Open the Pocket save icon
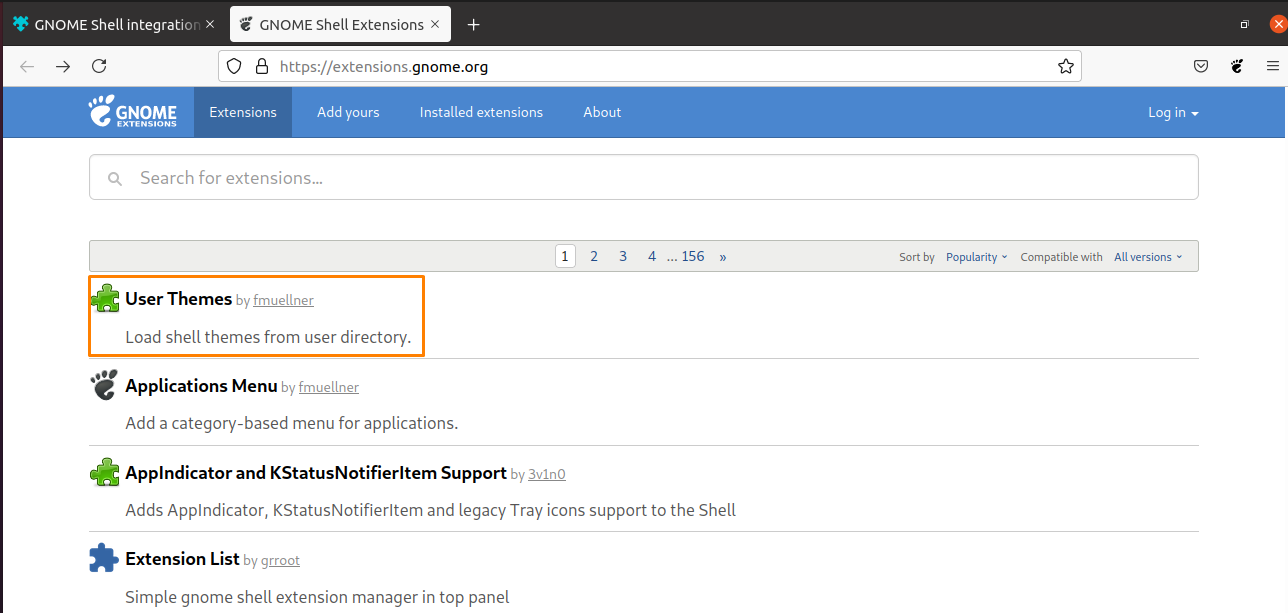 [1201, 67]
